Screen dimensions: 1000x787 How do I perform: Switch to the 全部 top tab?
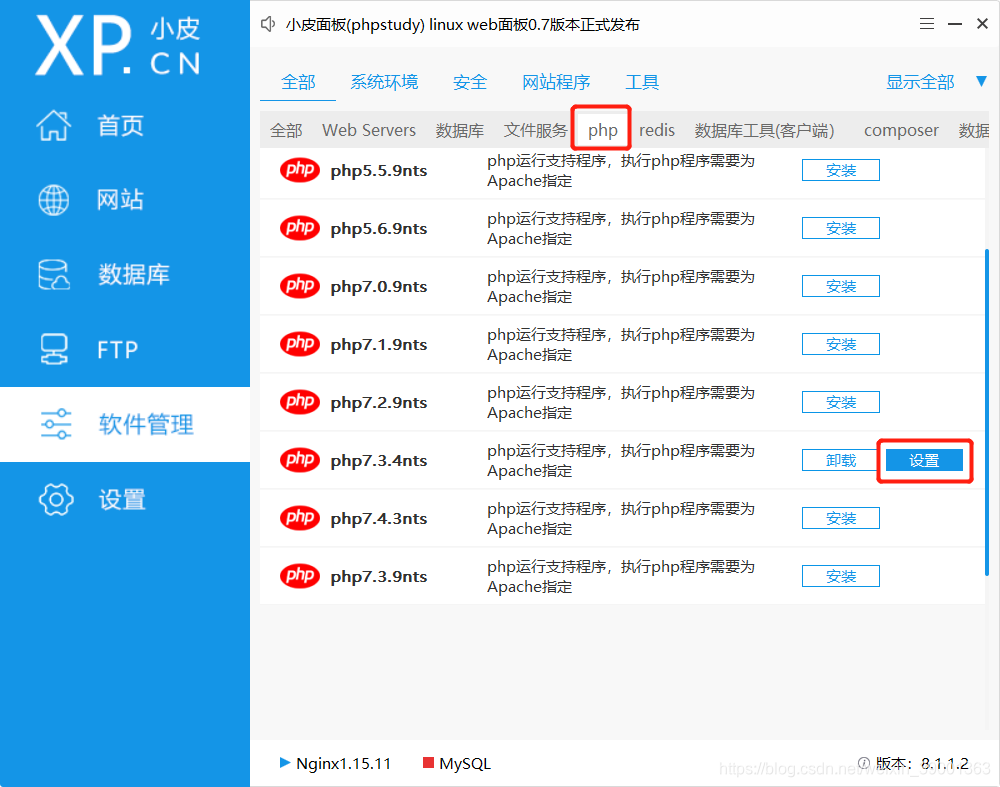[298, 82]
